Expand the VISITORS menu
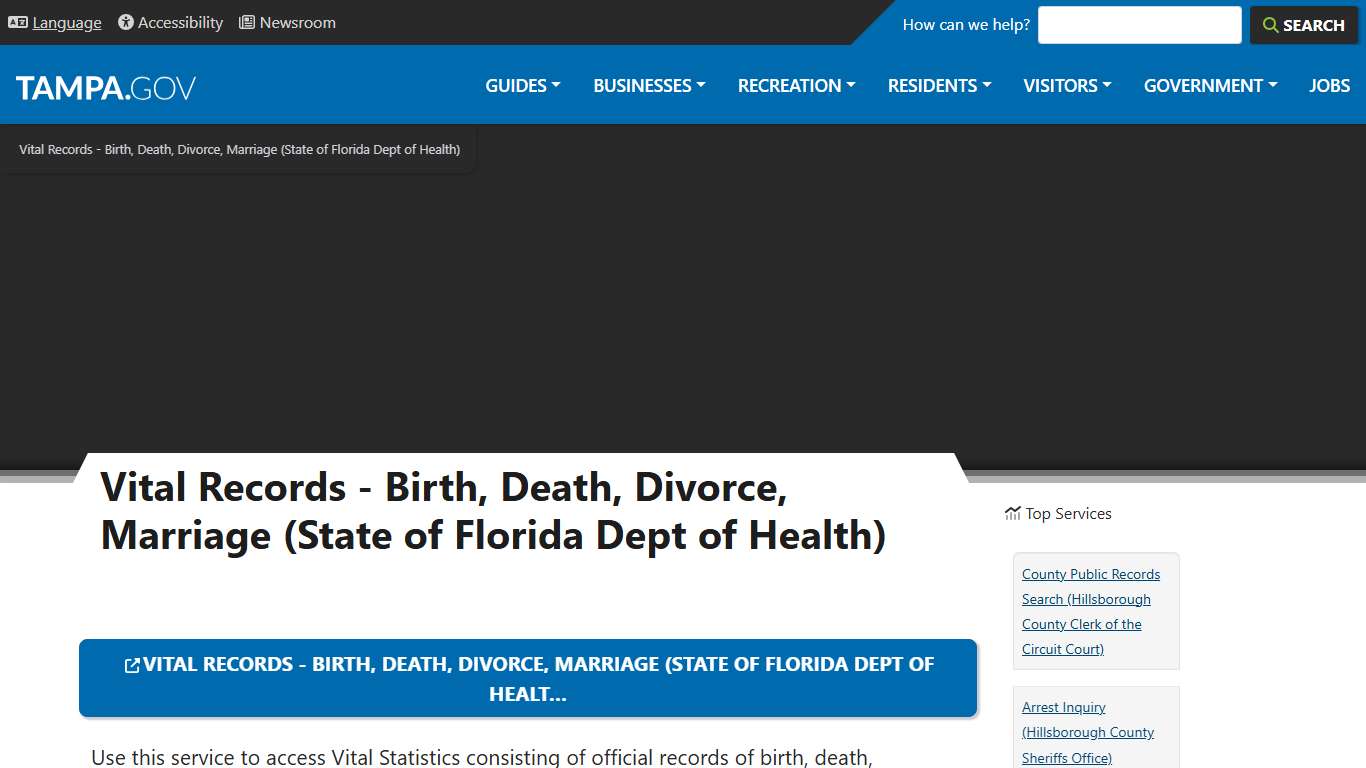This screenshot has width=1366, height=768. tap(1066, 86)
